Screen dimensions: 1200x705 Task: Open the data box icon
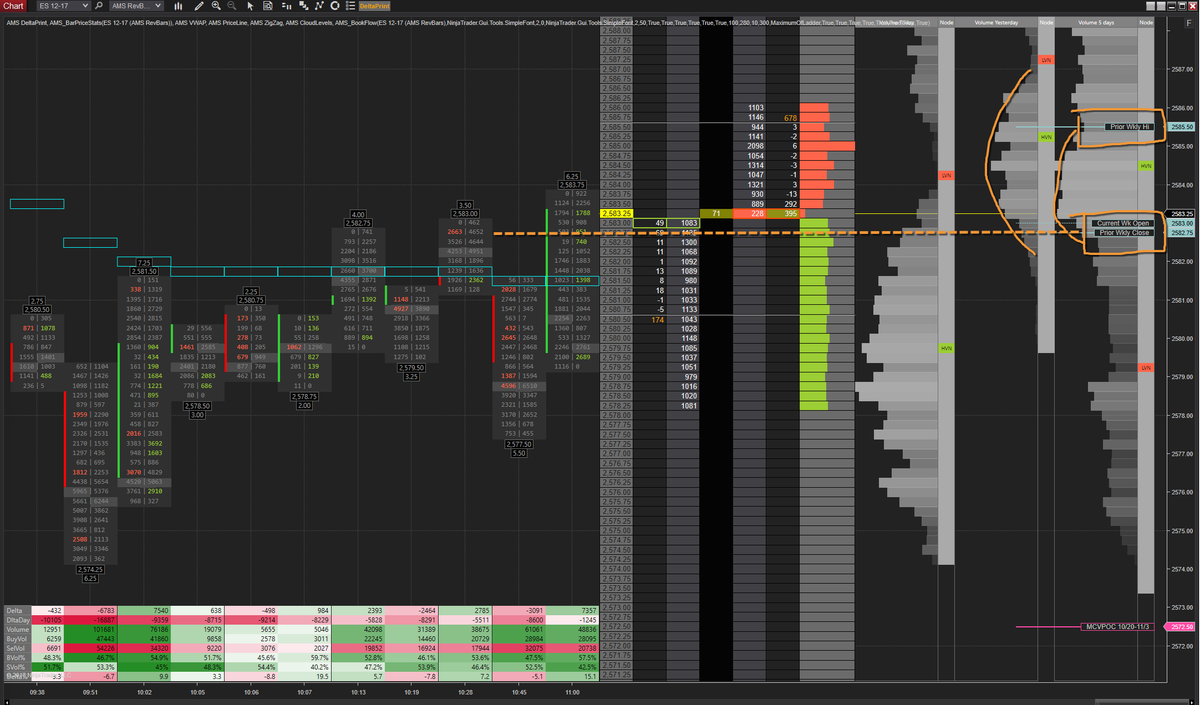(x=268, y=6)
